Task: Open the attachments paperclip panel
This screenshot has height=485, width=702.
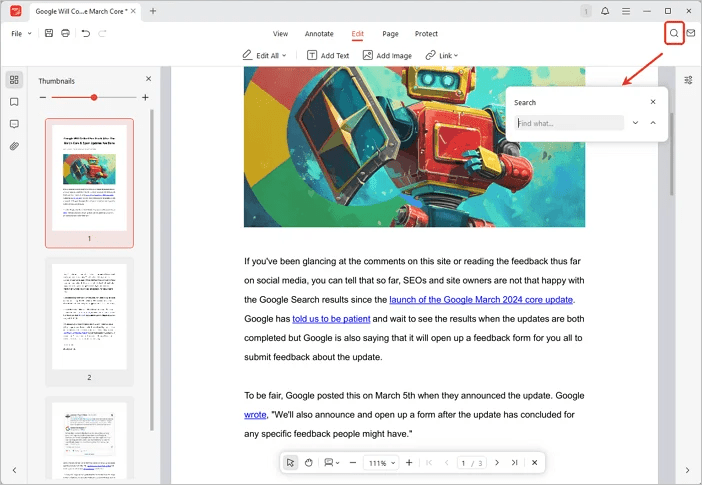Action: click(14, 146)
